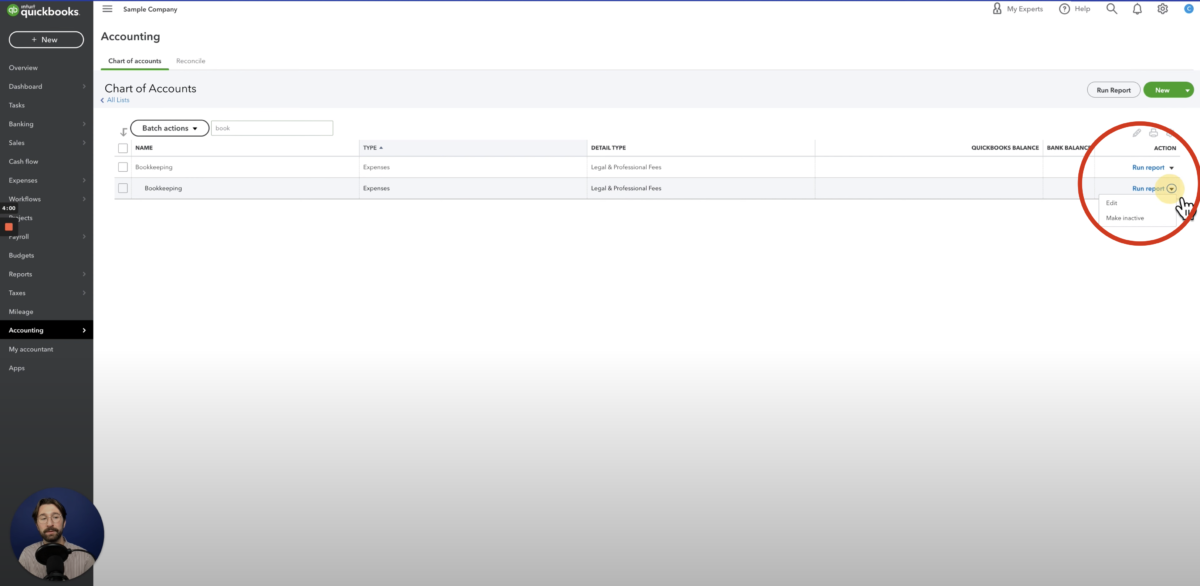Check the indented Bookkeeping sub-account checkbox

coord(123,188)
